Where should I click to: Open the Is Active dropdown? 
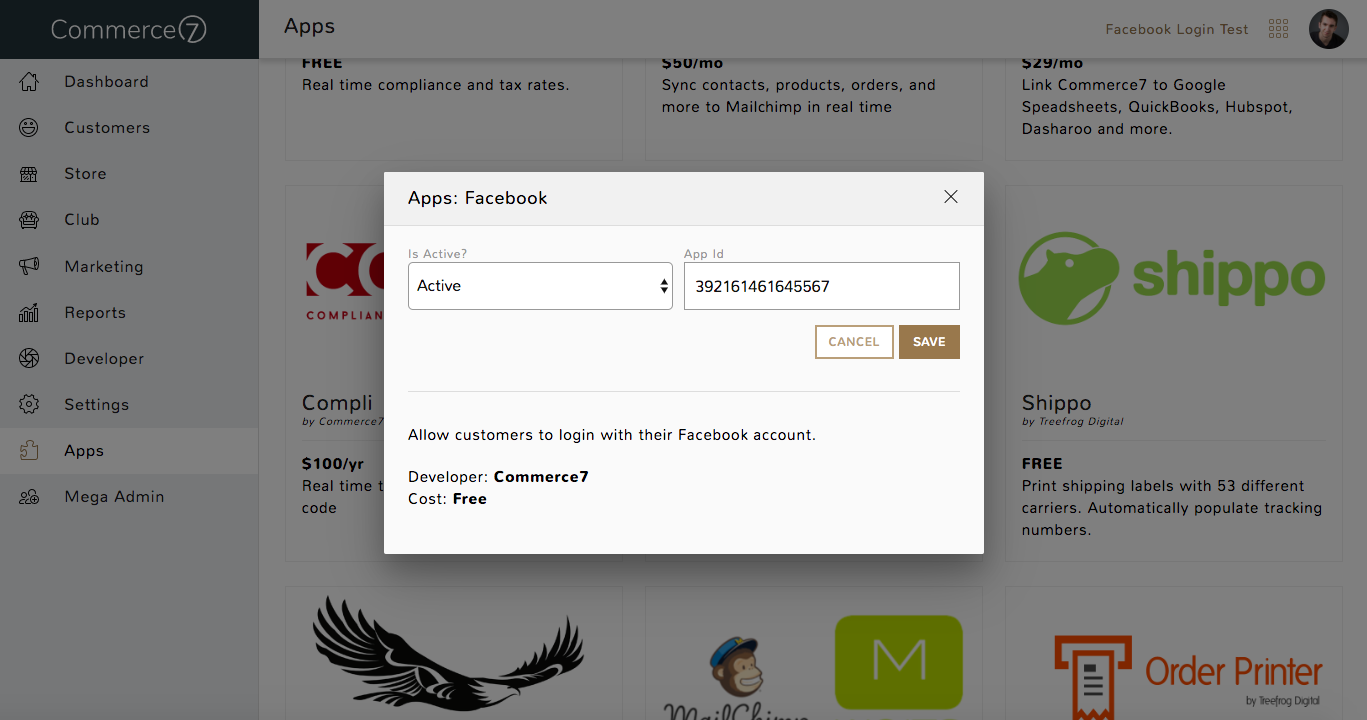(540, 286)
